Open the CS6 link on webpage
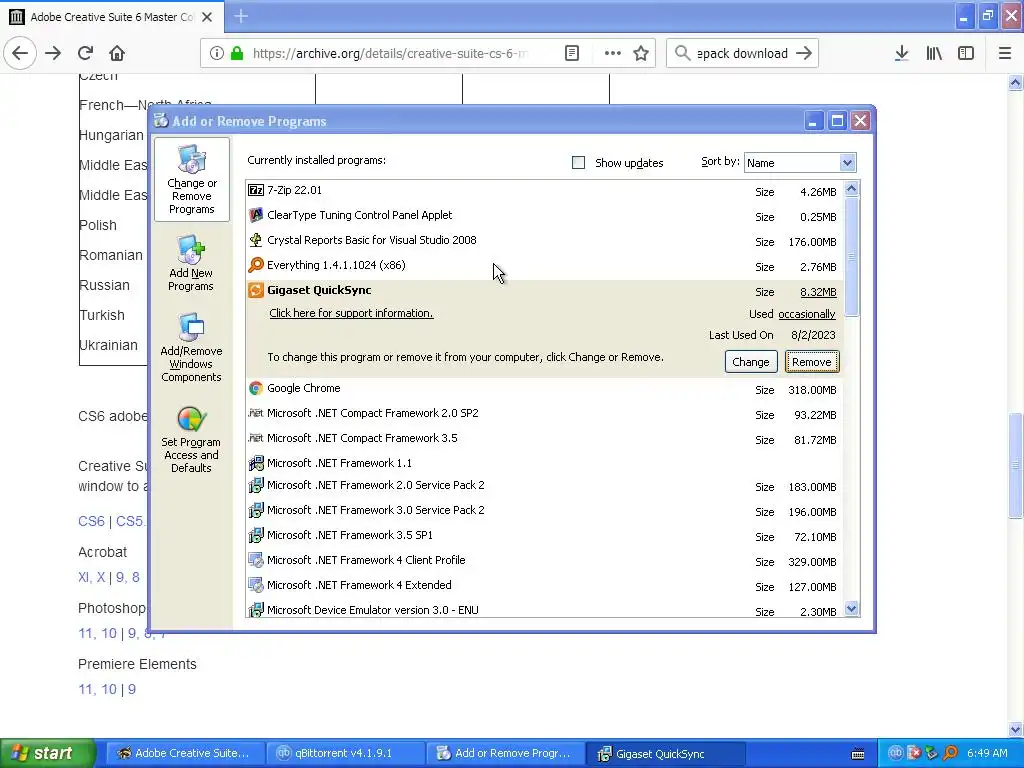The height and width of the screenshot is (768, 1024). point(91,521)
